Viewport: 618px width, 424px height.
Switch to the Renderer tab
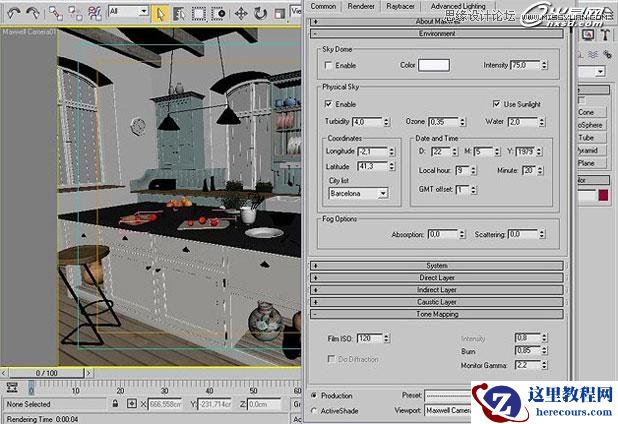click(361, 6)
